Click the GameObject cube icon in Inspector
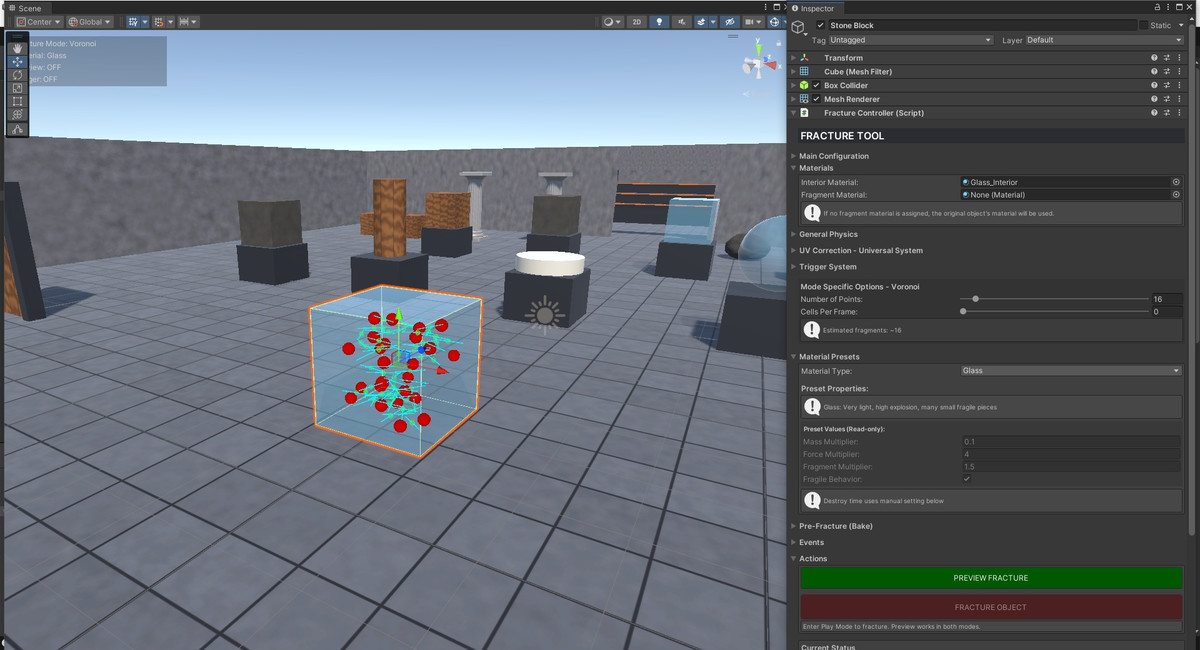The height and width of the screenshot is (650, 1200). [x=799, y=29]
